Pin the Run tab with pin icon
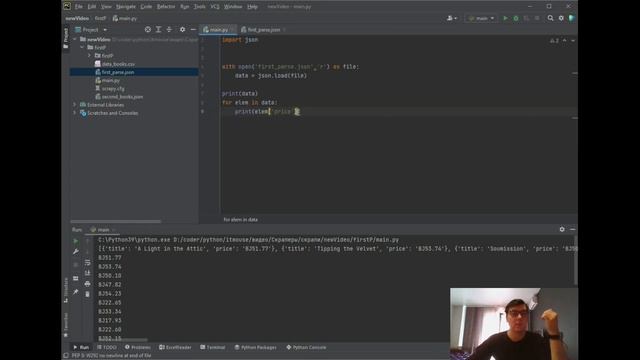 coord(76,292)
